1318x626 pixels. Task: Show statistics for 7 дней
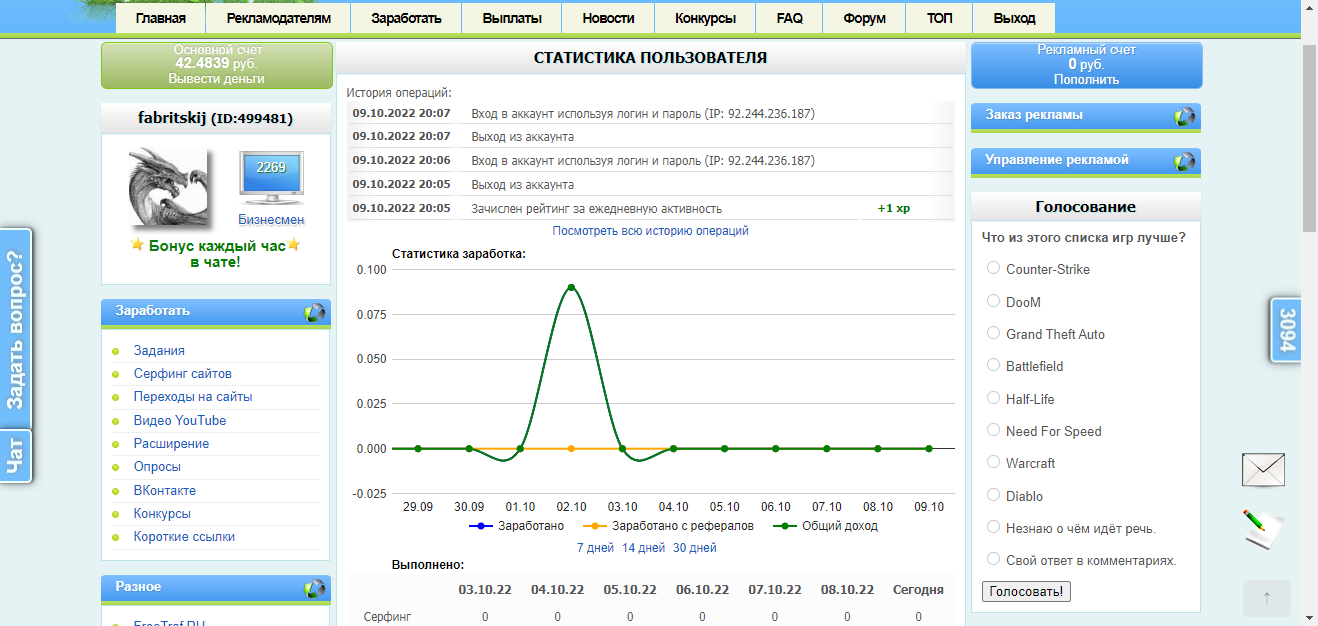[595, 548]
